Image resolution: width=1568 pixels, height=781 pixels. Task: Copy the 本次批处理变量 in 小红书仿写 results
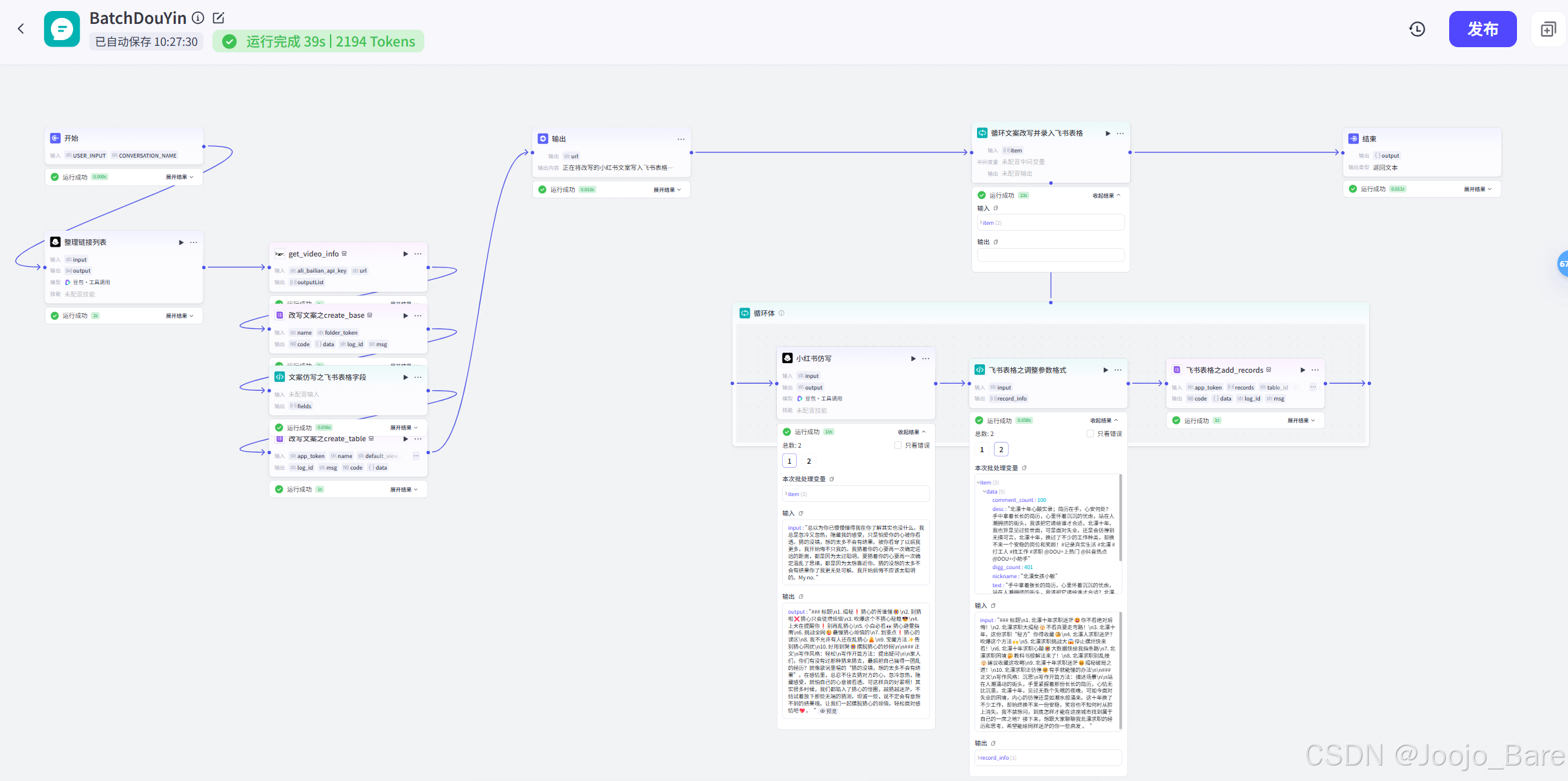point(832,479)
